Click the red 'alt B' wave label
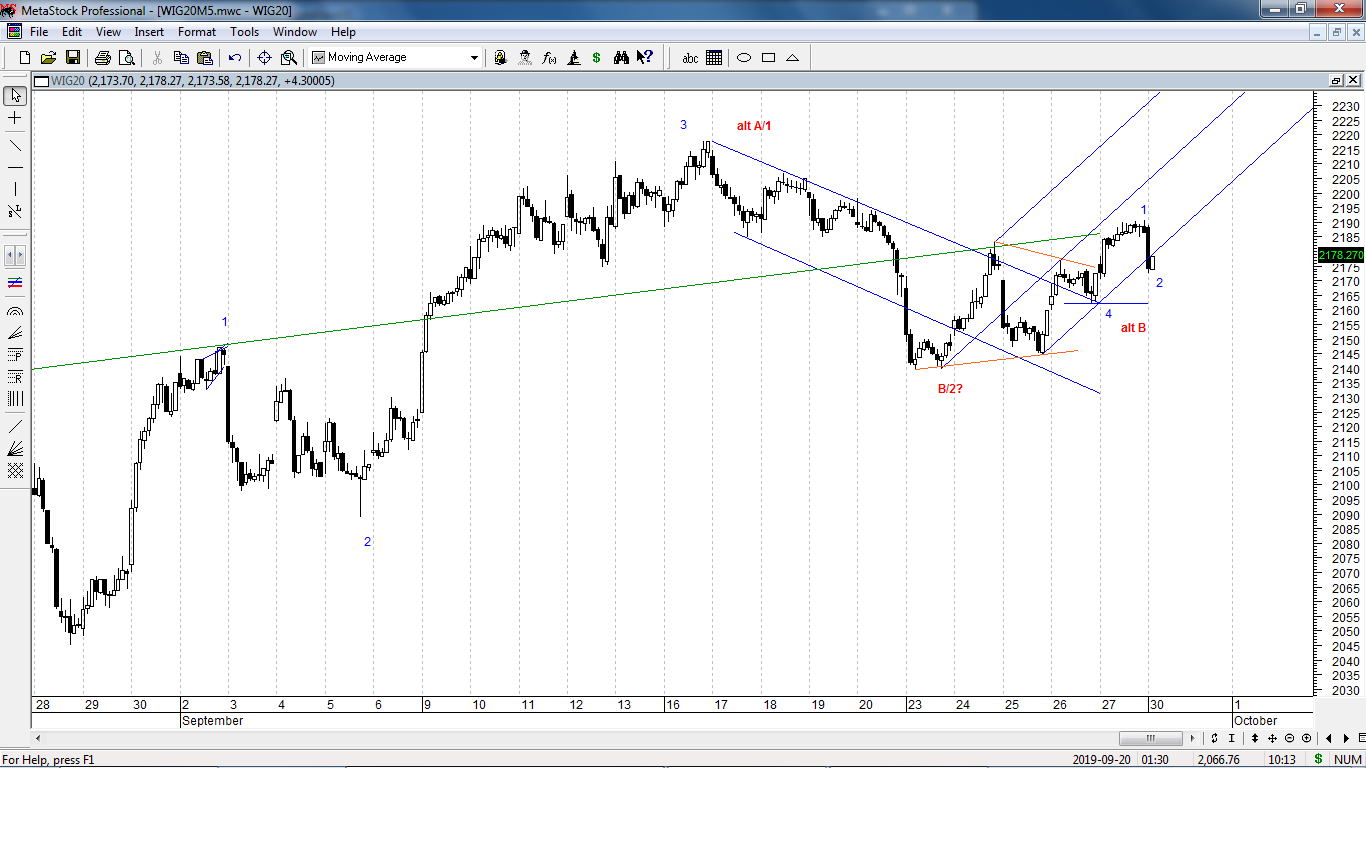The height and width of the screenshot is (842, 1366). 1133,328
